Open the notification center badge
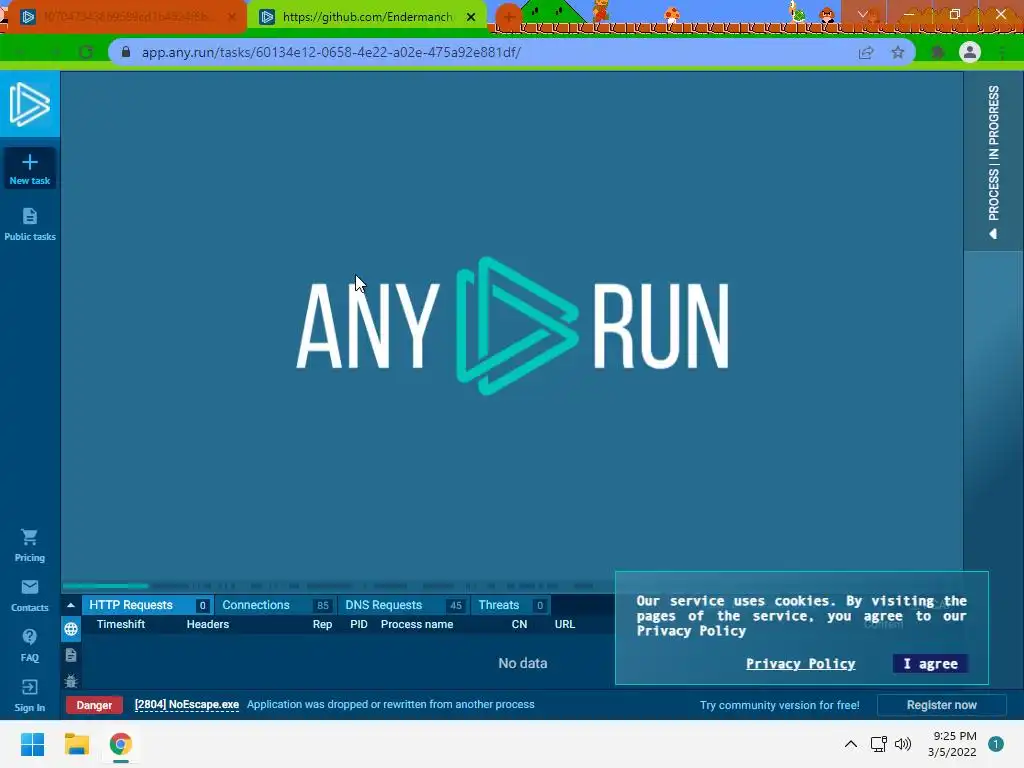The image size is (1024, 768). coord(995,744)
